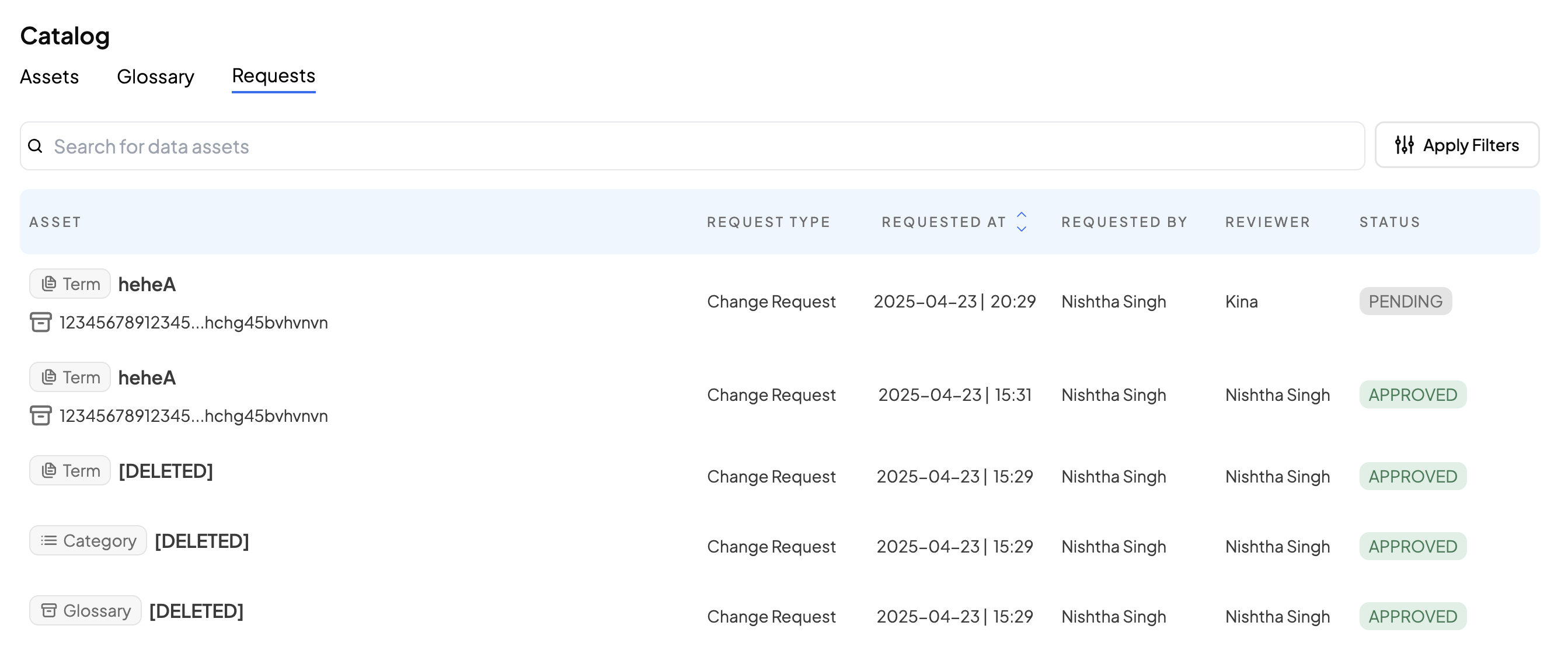Click the Apply Filters button
This screenshot has height=657, width=1568.
tap(1457, 145)
